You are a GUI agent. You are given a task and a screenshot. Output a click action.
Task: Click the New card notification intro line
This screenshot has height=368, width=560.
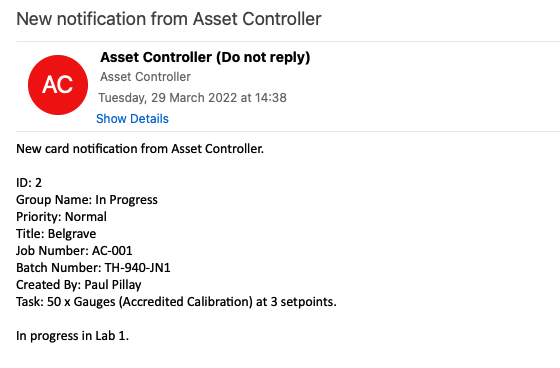coord(140,149)
